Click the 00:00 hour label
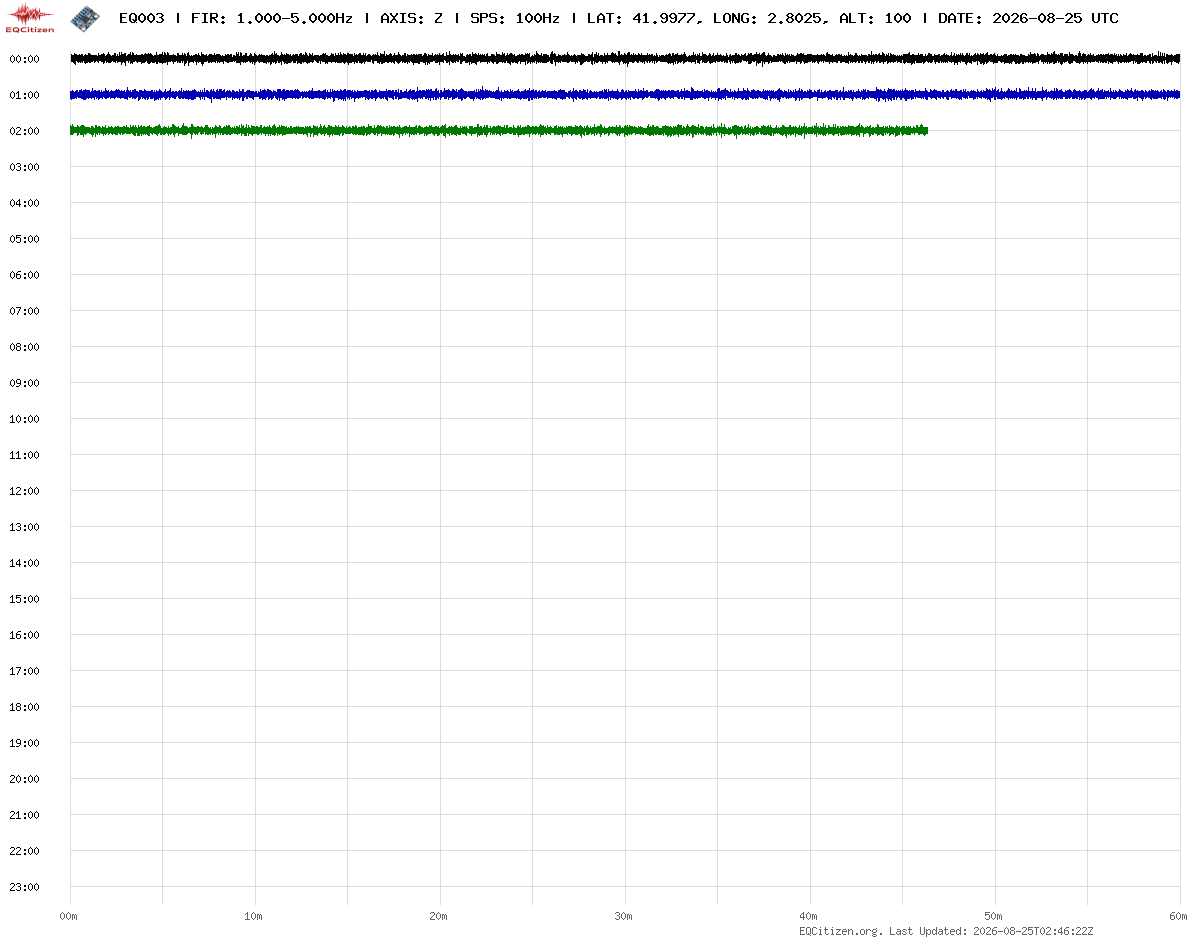The height and width of the screenshot is (940, 1200). pyautogui.click(x=24, y=59)
